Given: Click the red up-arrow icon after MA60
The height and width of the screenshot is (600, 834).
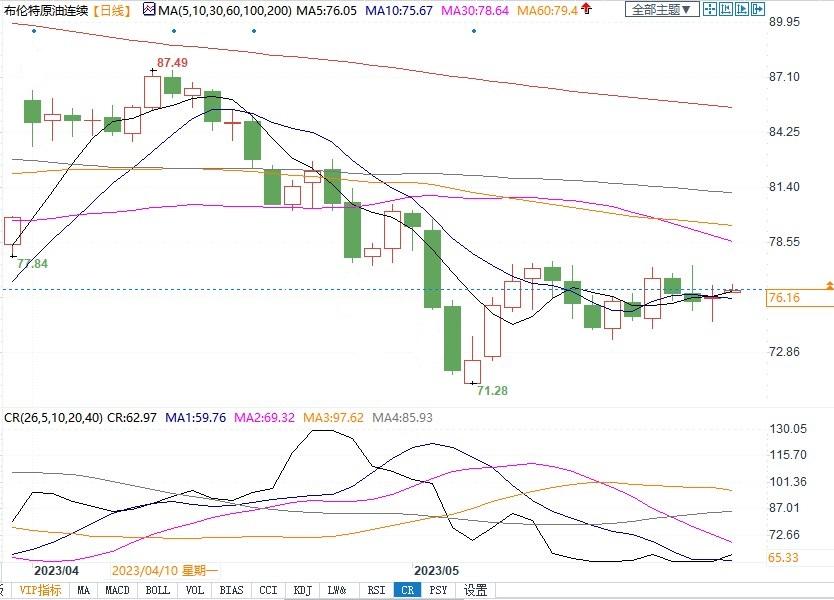Looking at the screenshot, I should point(586,8).
